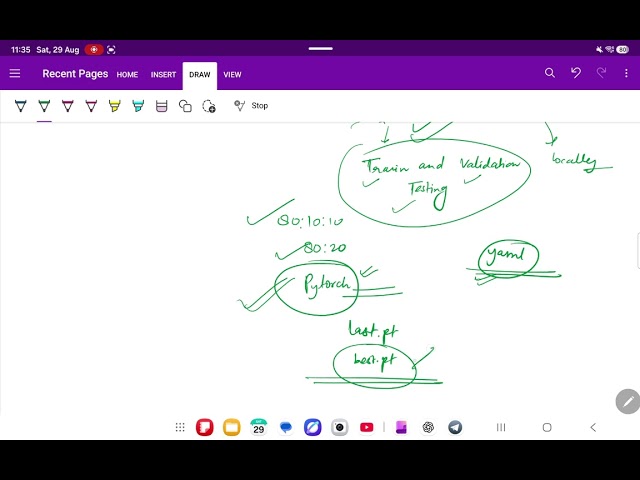The height and width of the screenshot is (480, 640).
Task: Open the purple OneNote app in dock
Action: (x=401, y=427)
